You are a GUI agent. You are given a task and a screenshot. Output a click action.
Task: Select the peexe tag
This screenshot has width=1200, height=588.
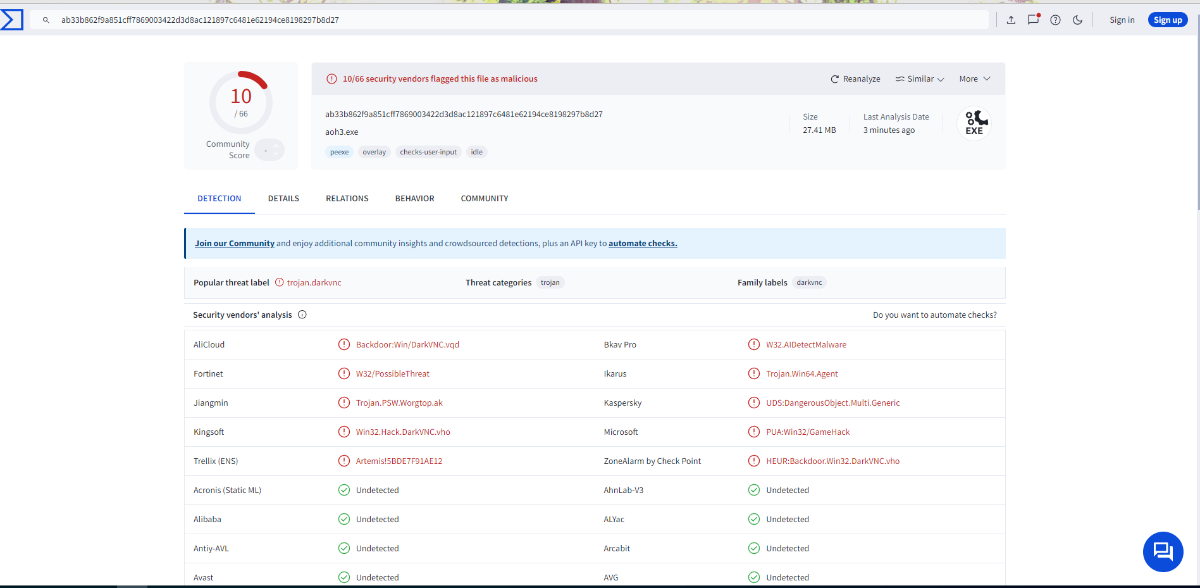tap(339, 152)
